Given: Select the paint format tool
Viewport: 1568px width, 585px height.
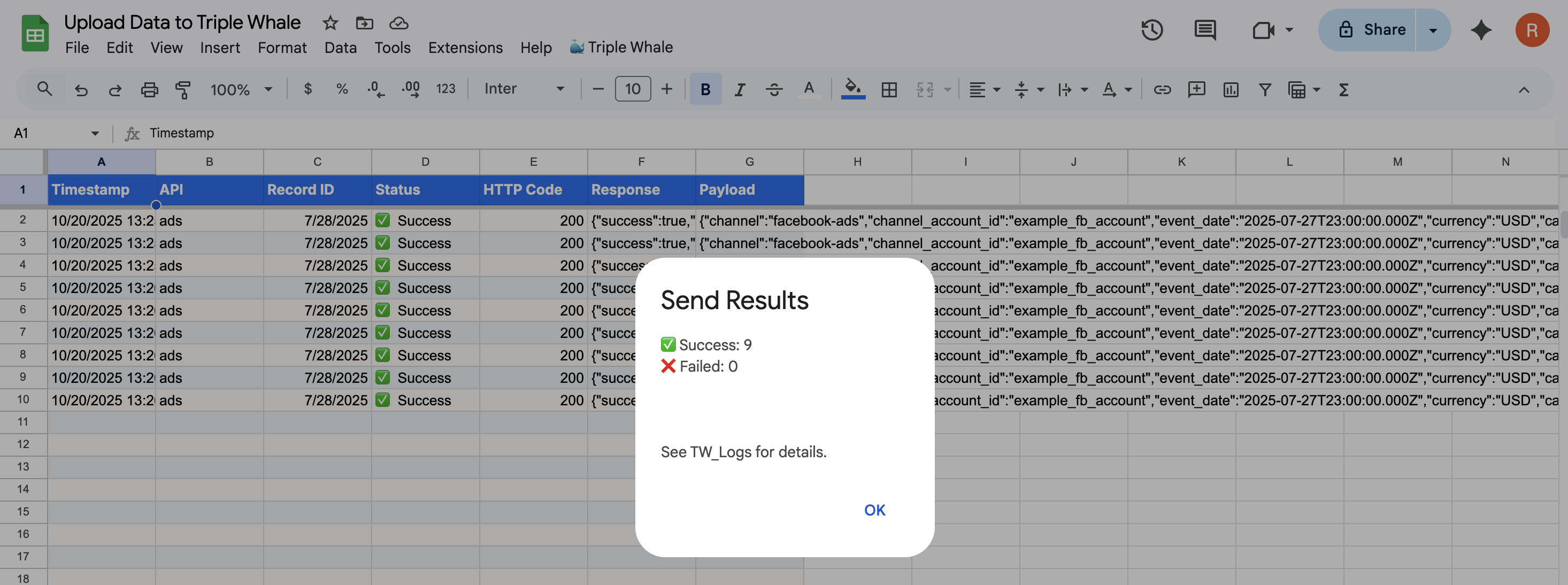Looking at the screenshot, I should 182,89.
